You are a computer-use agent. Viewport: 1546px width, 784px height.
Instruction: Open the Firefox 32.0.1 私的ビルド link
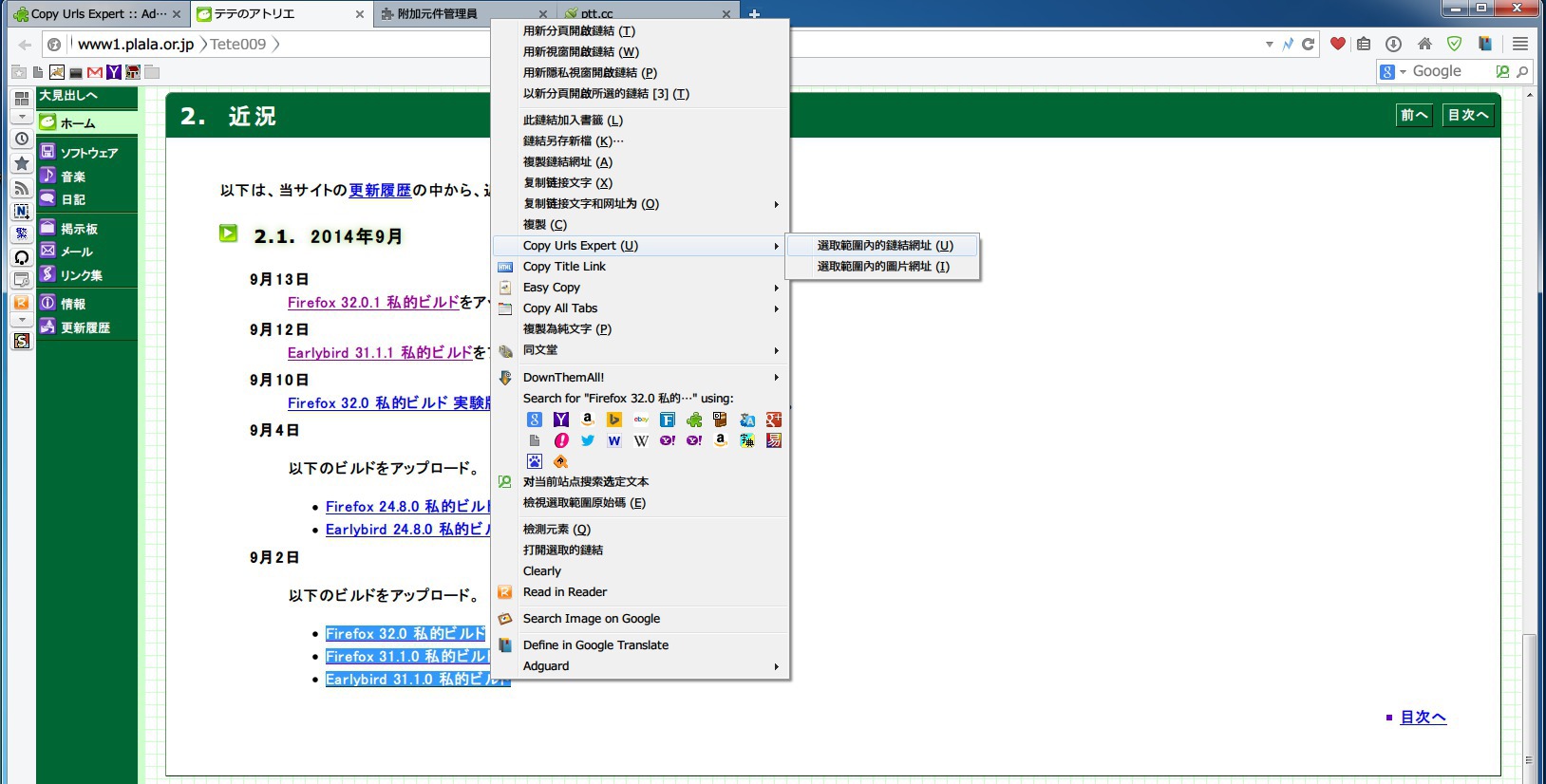[373, 303]
